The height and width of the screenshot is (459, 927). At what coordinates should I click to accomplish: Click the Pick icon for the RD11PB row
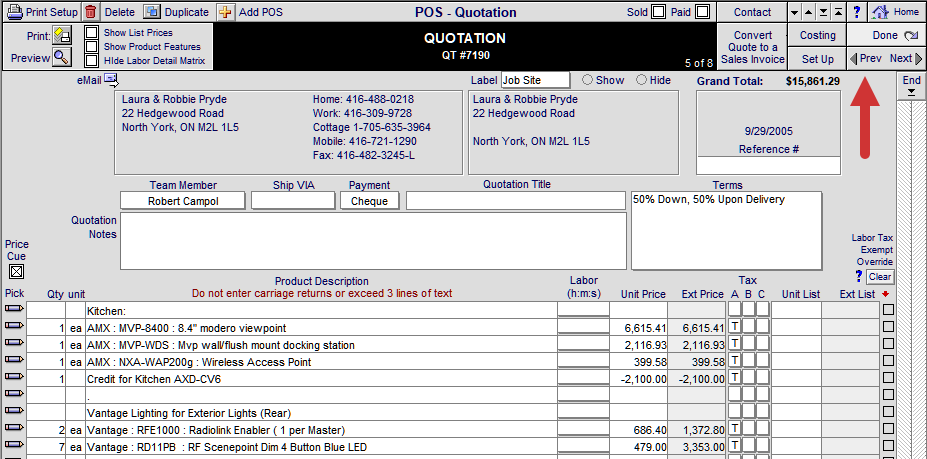coord(14,444)
